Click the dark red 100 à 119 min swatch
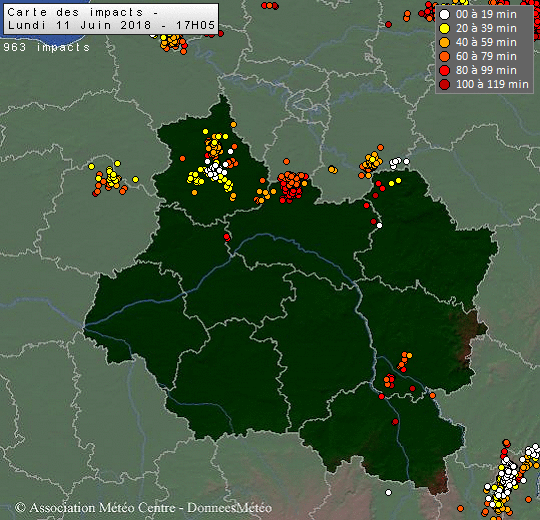This screenshot has height=520, width=540. [x=445, y=84]
